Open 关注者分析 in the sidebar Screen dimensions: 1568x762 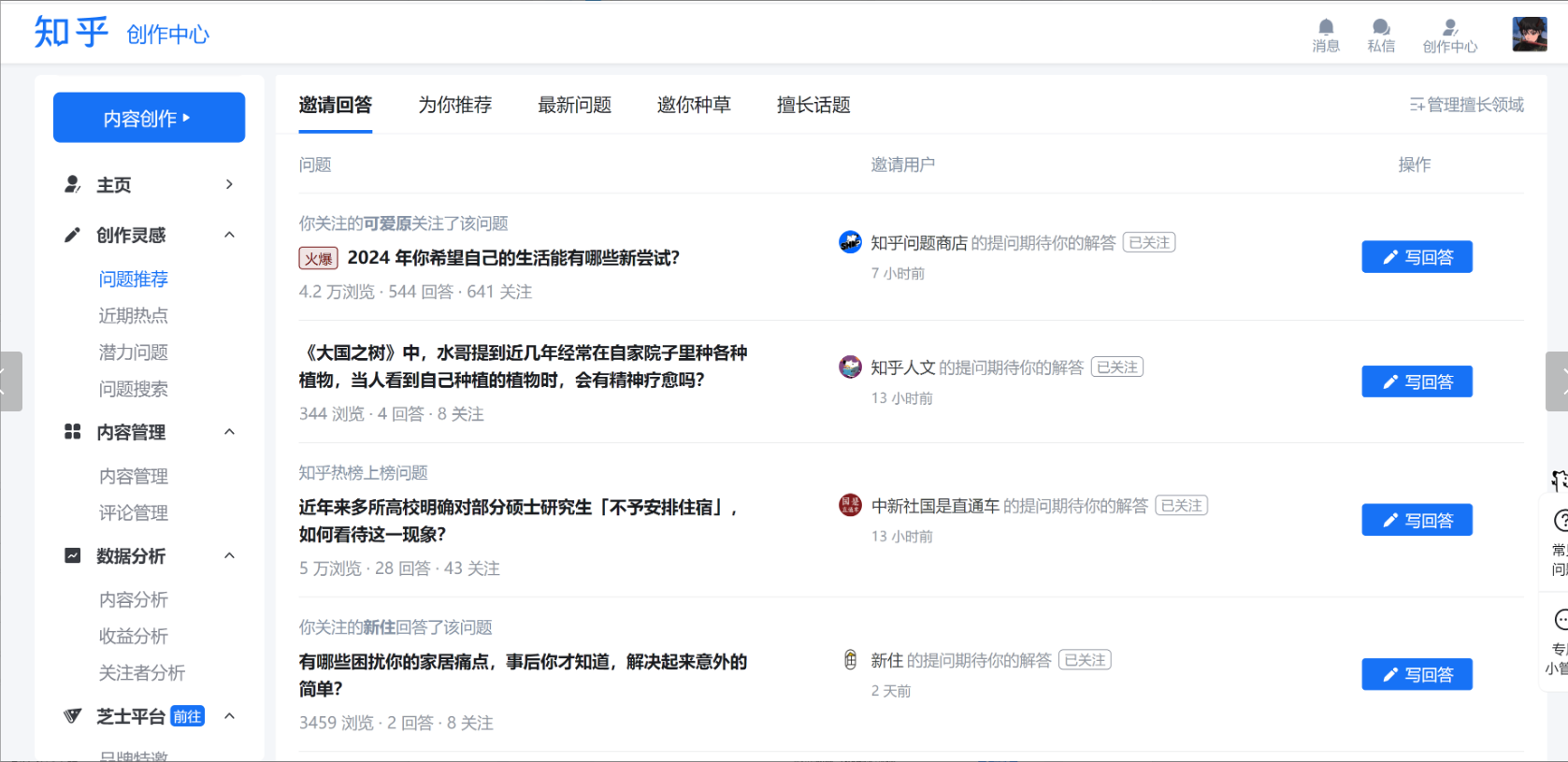142,672
